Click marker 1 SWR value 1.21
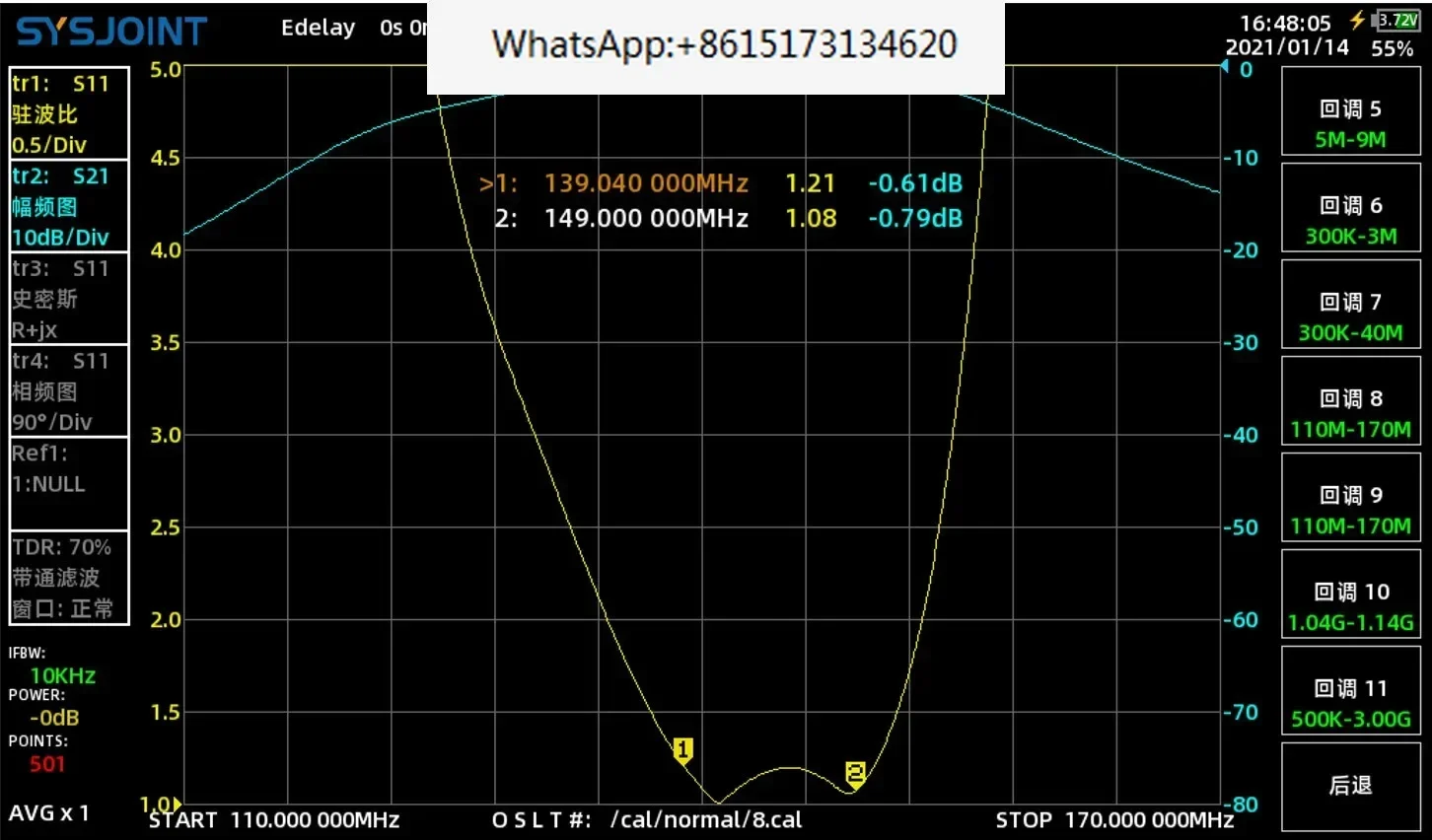1432x840 pixels. (810, 183)
